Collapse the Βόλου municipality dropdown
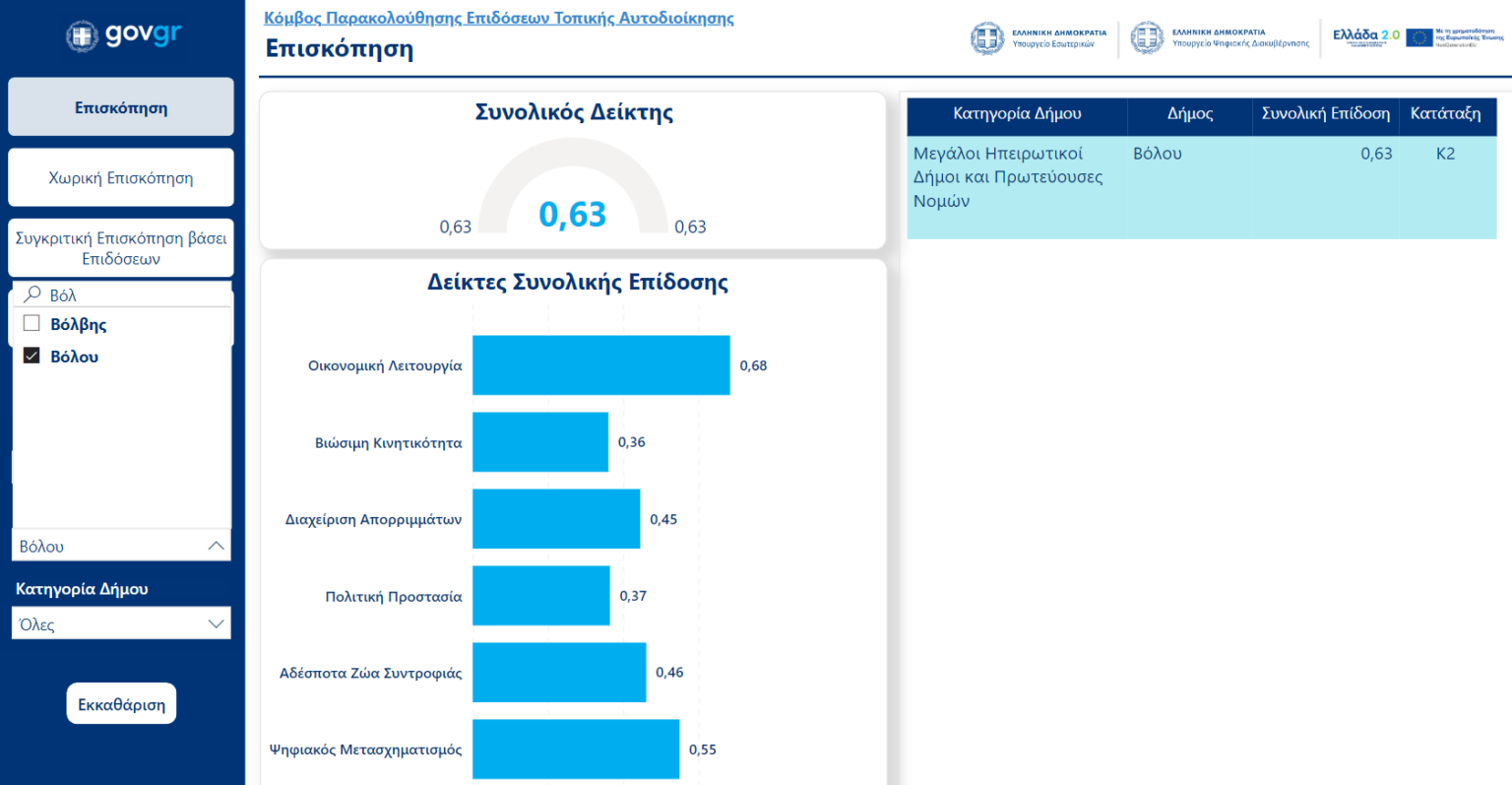 (216, 547)
